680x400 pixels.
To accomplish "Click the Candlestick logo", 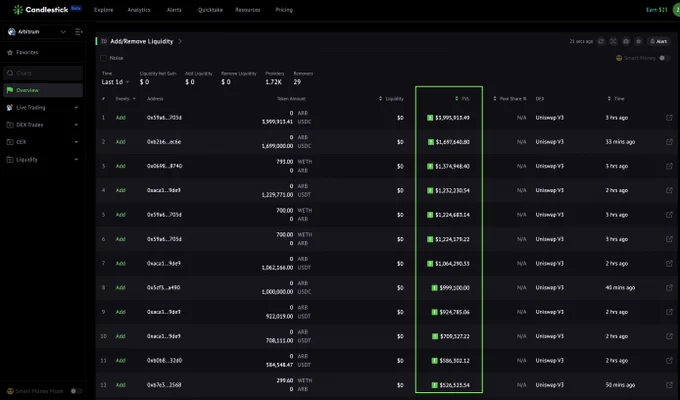I will point(41,10).
